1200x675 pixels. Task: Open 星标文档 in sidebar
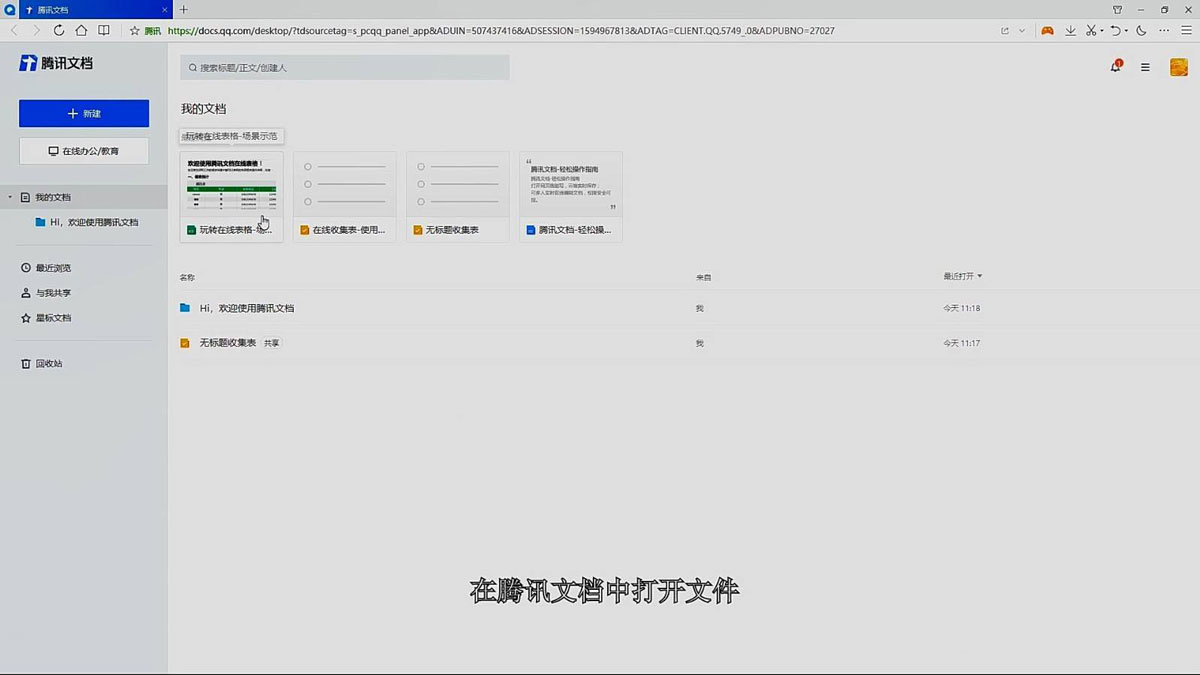point(53,318)
